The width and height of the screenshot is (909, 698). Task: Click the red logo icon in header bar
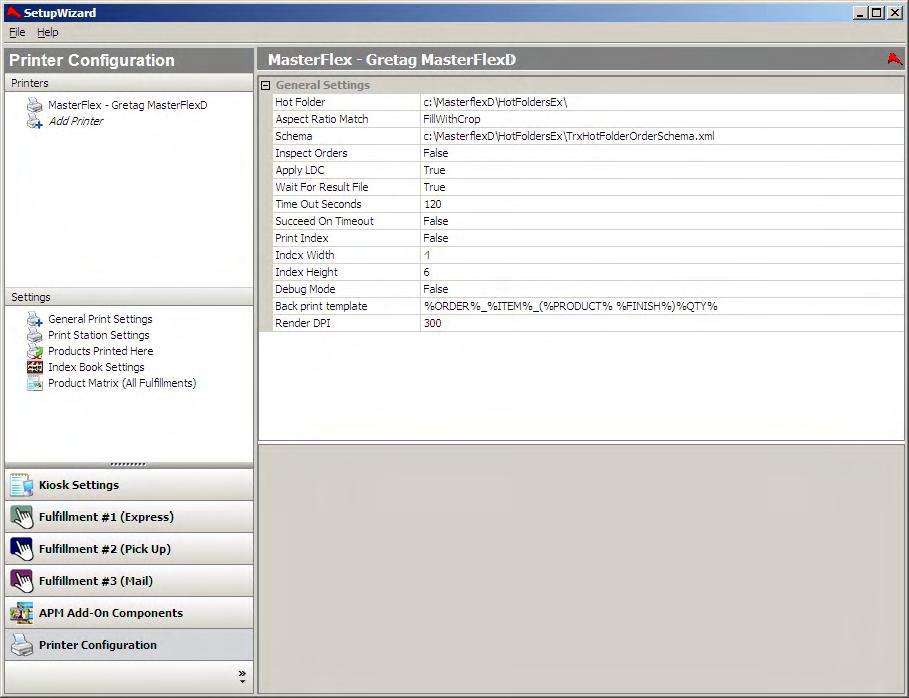pyautogui.click(x=895, y=59)
